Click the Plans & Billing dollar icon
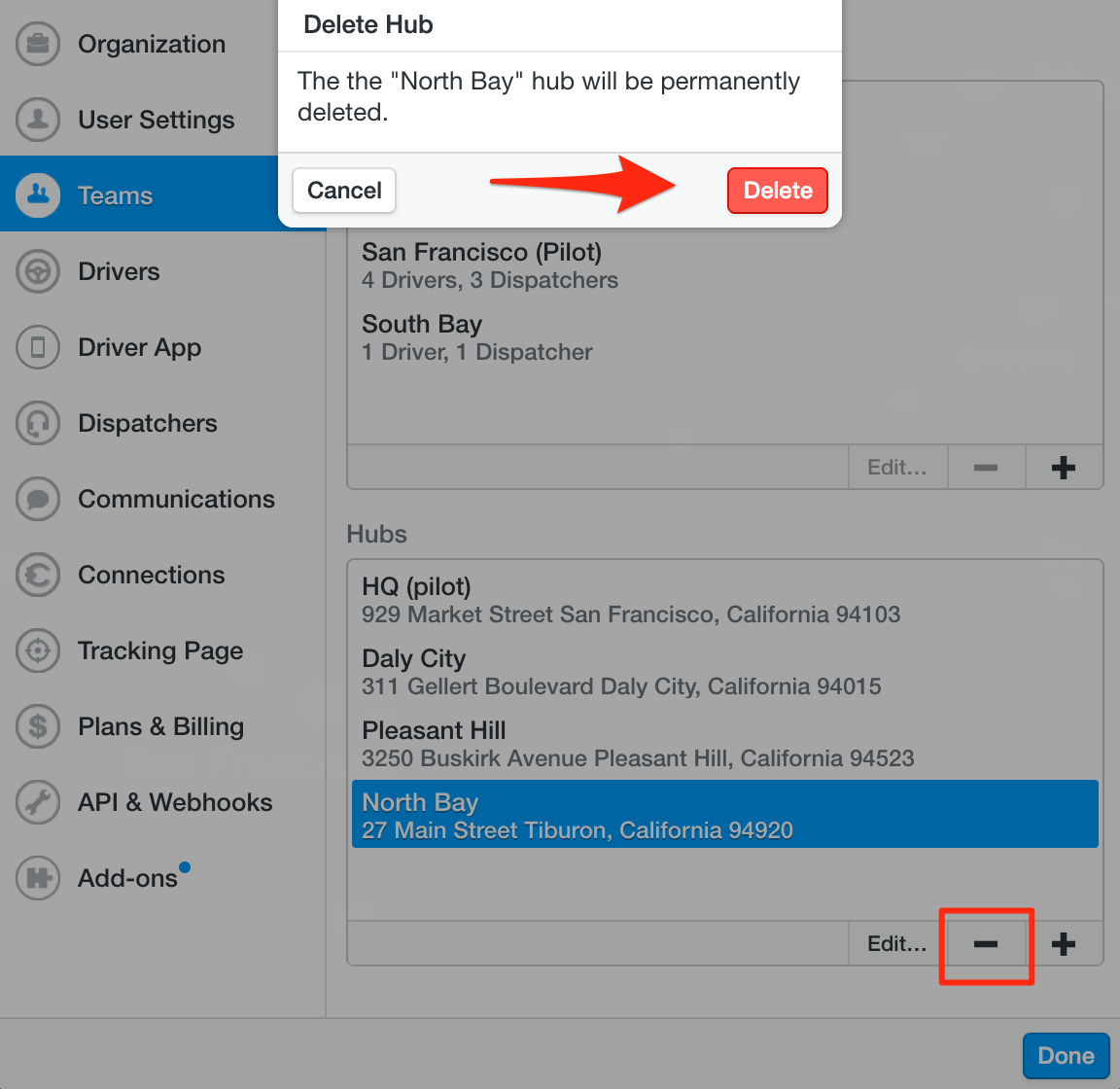The width and height of the screenshot is (1120, 1089). (x=38, y=726)
